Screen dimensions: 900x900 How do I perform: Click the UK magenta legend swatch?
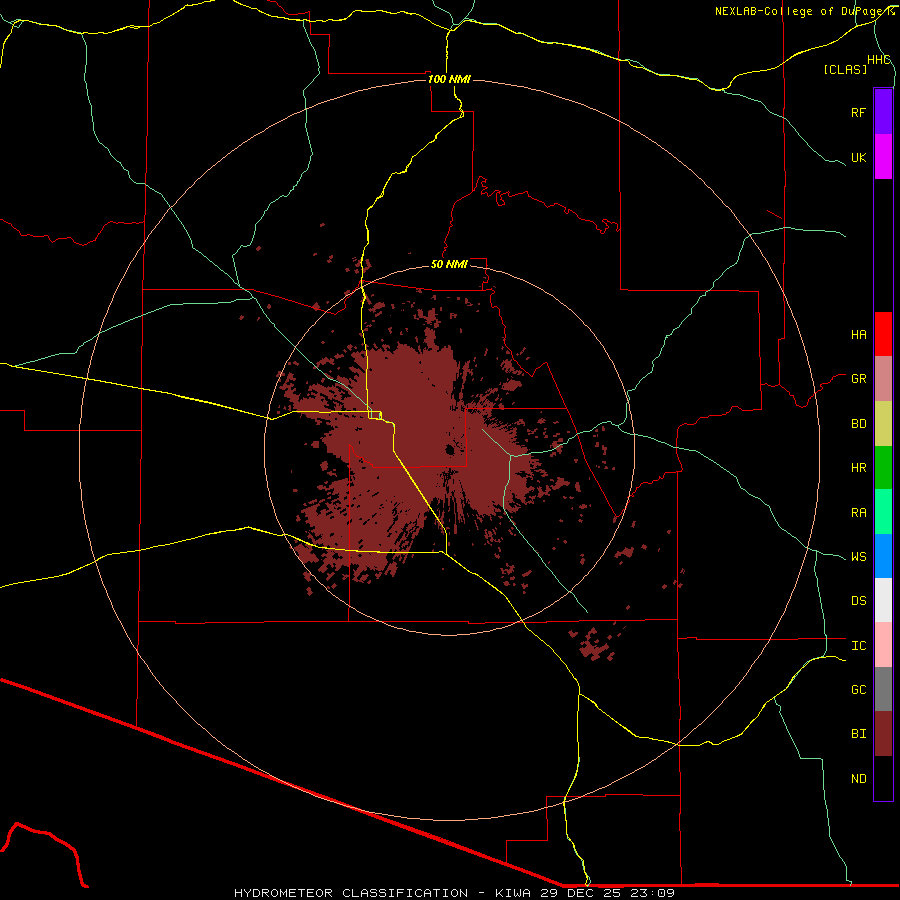(883, 157)
